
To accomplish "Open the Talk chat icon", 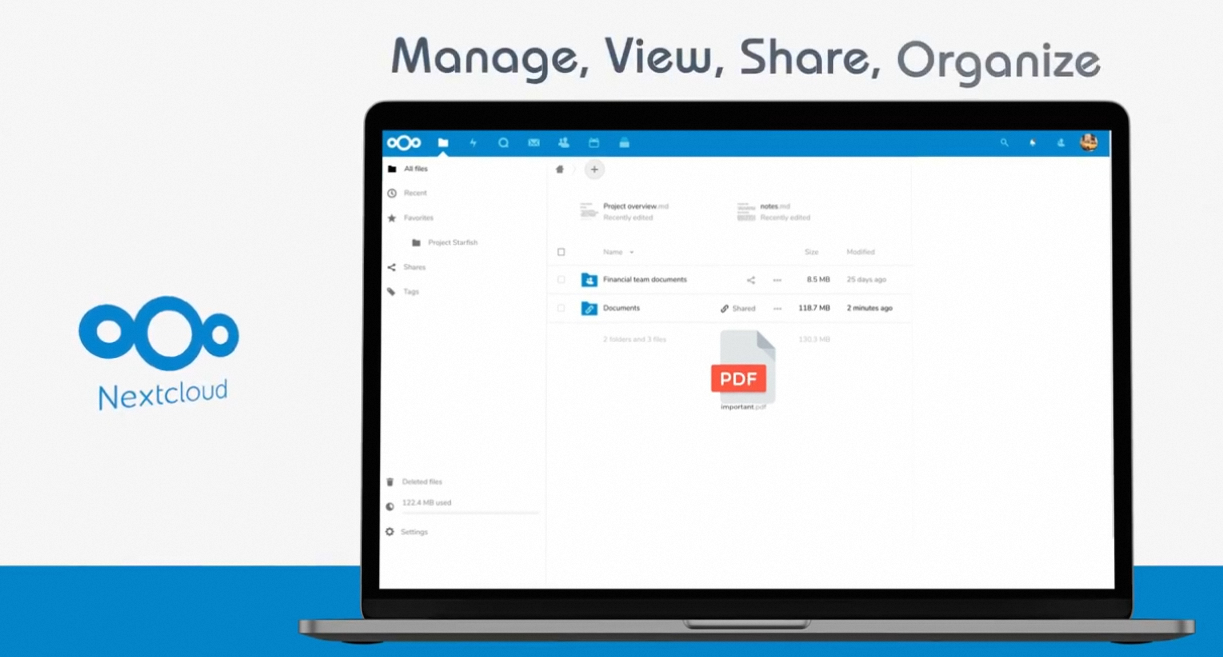I will [x=503, y=143].
